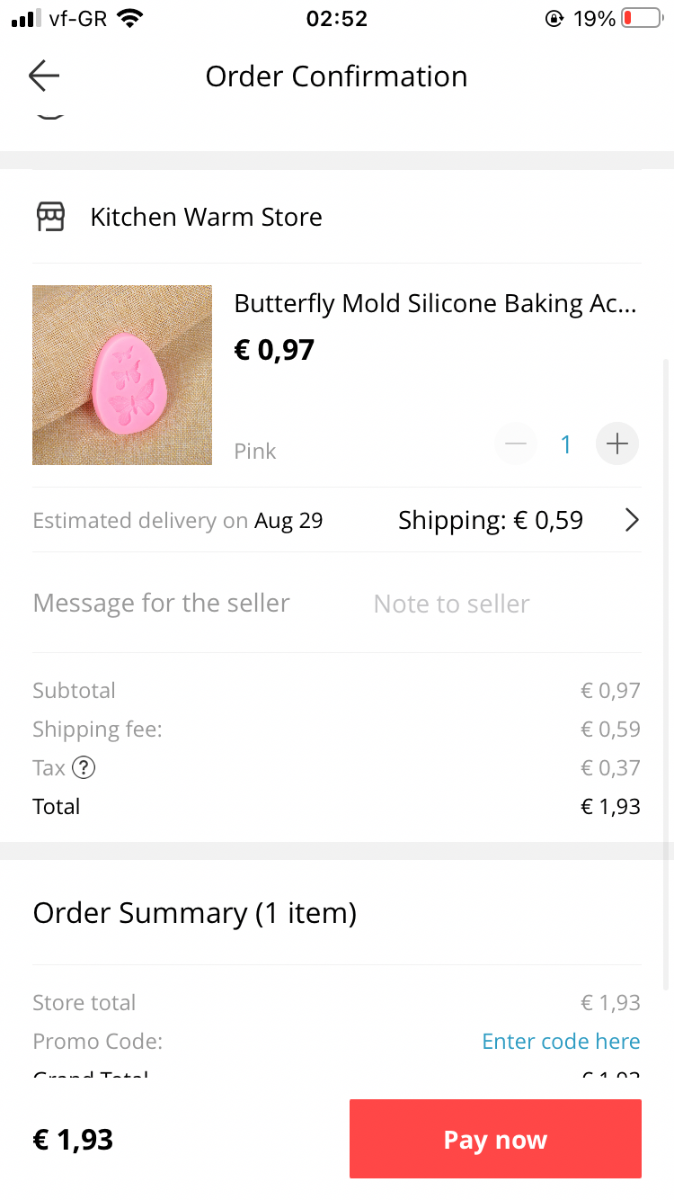Type in the Note to seller field

(x=451, y=604)
